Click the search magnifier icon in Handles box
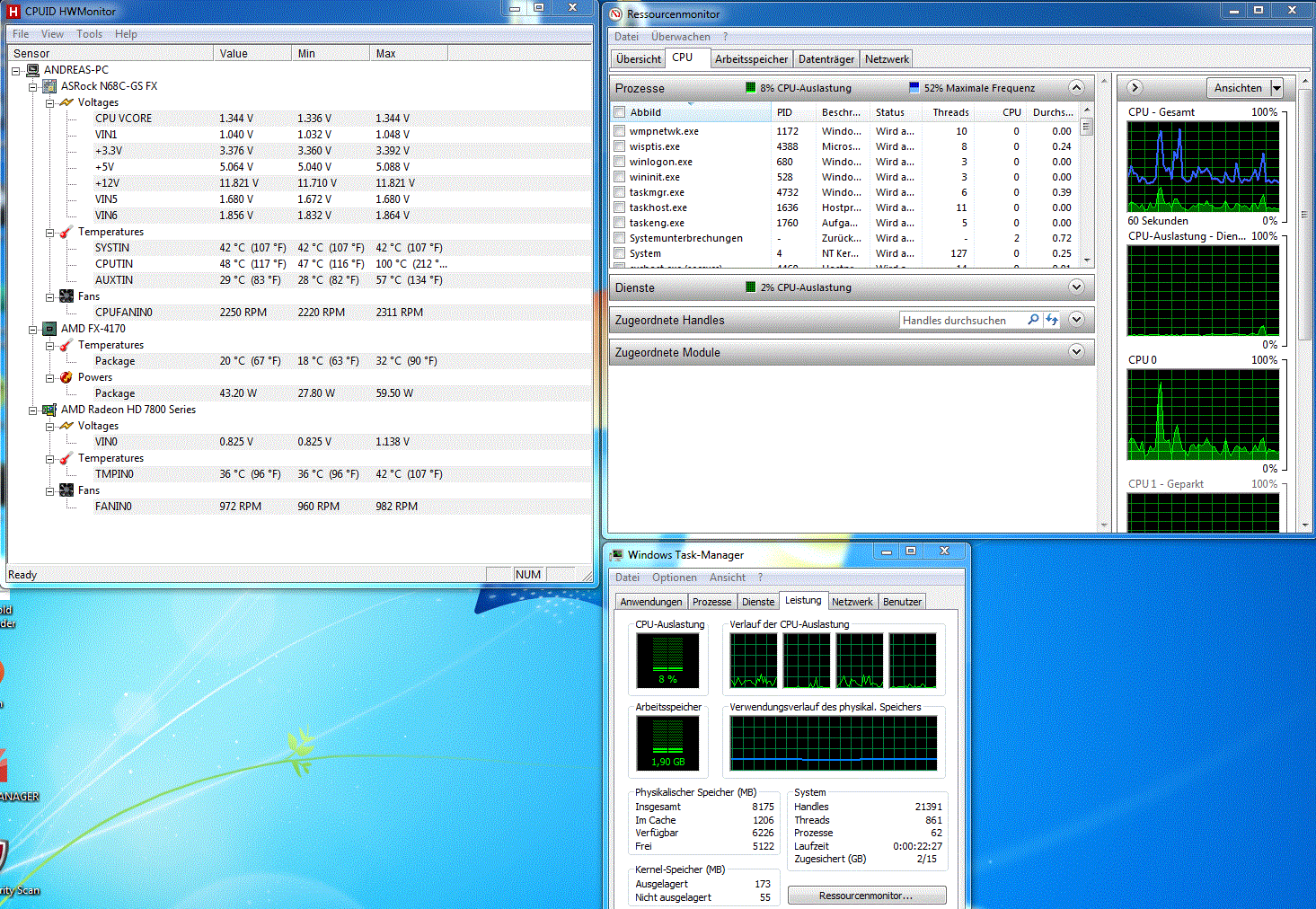 coord(1033,320)
